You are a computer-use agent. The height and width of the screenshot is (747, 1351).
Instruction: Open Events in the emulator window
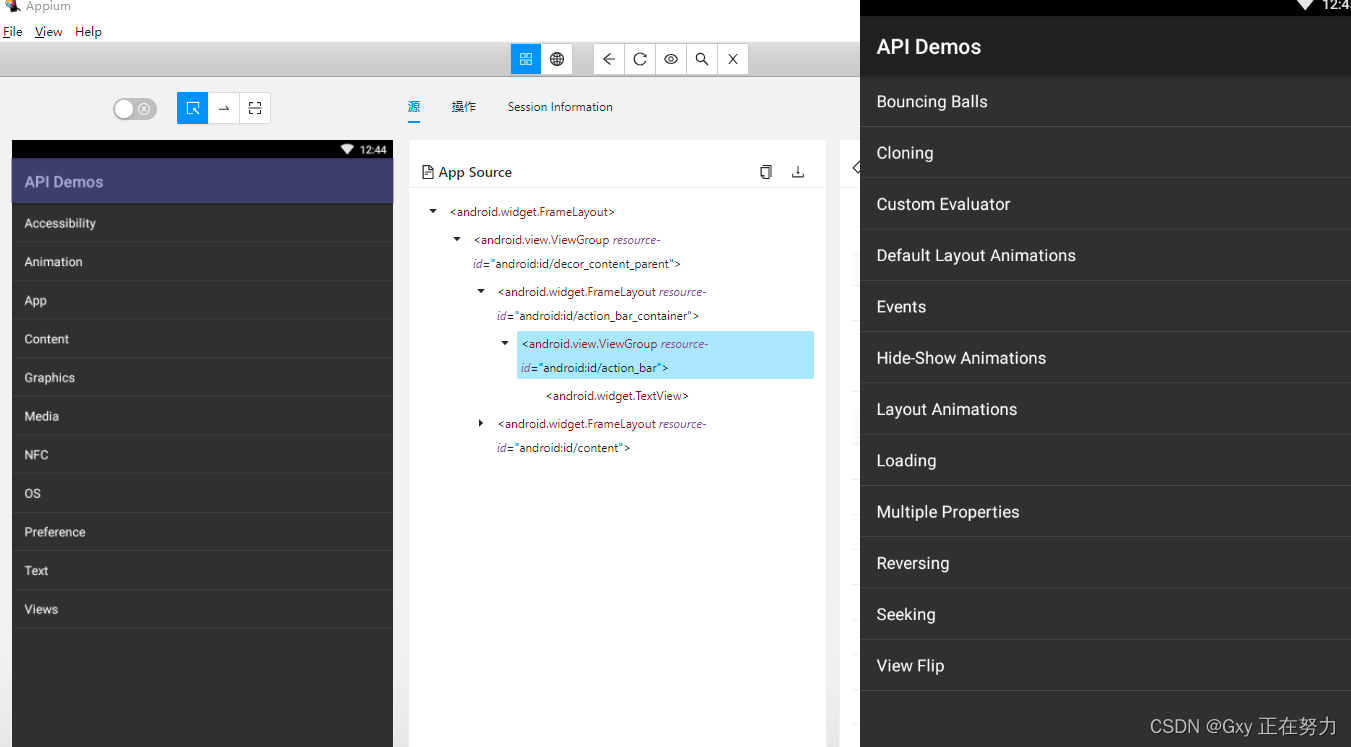click(x=1105, y=307)
